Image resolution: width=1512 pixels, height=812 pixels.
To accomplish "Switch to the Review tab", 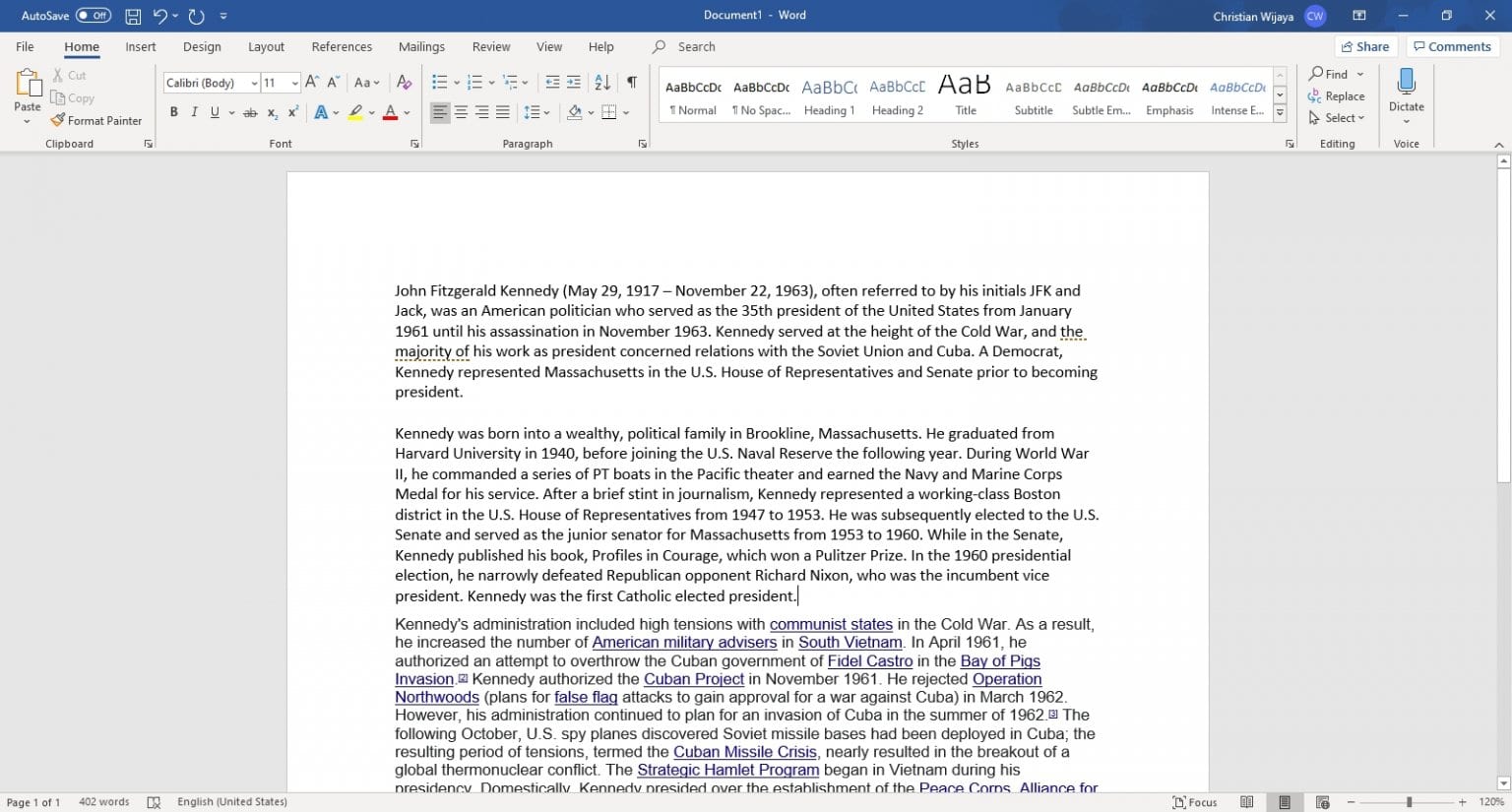I will coord(491,46).
